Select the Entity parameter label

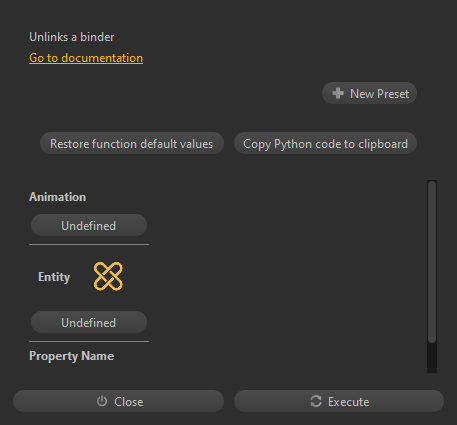[x=54, y=277]
